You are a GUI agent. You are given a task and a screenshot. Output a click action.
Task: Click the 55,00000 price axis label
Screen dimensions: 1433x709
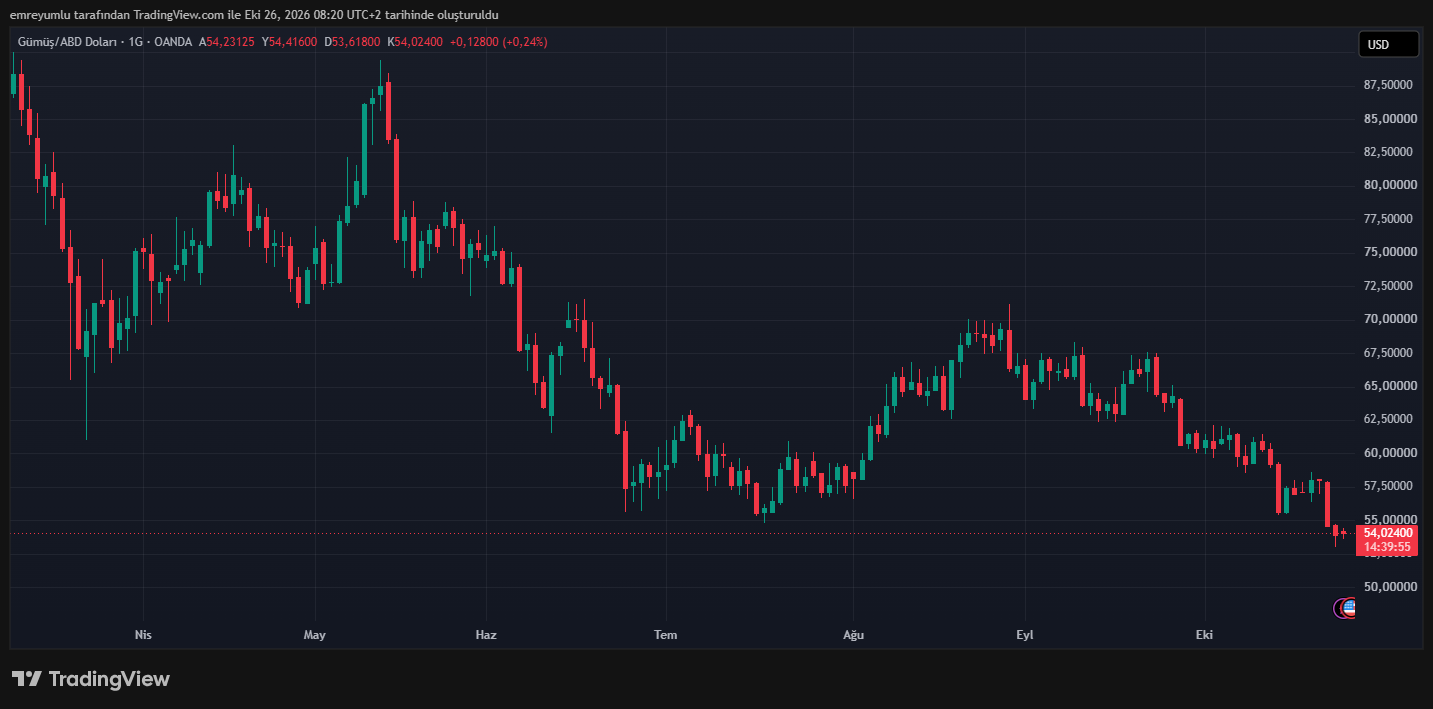tap(1391, 520)
